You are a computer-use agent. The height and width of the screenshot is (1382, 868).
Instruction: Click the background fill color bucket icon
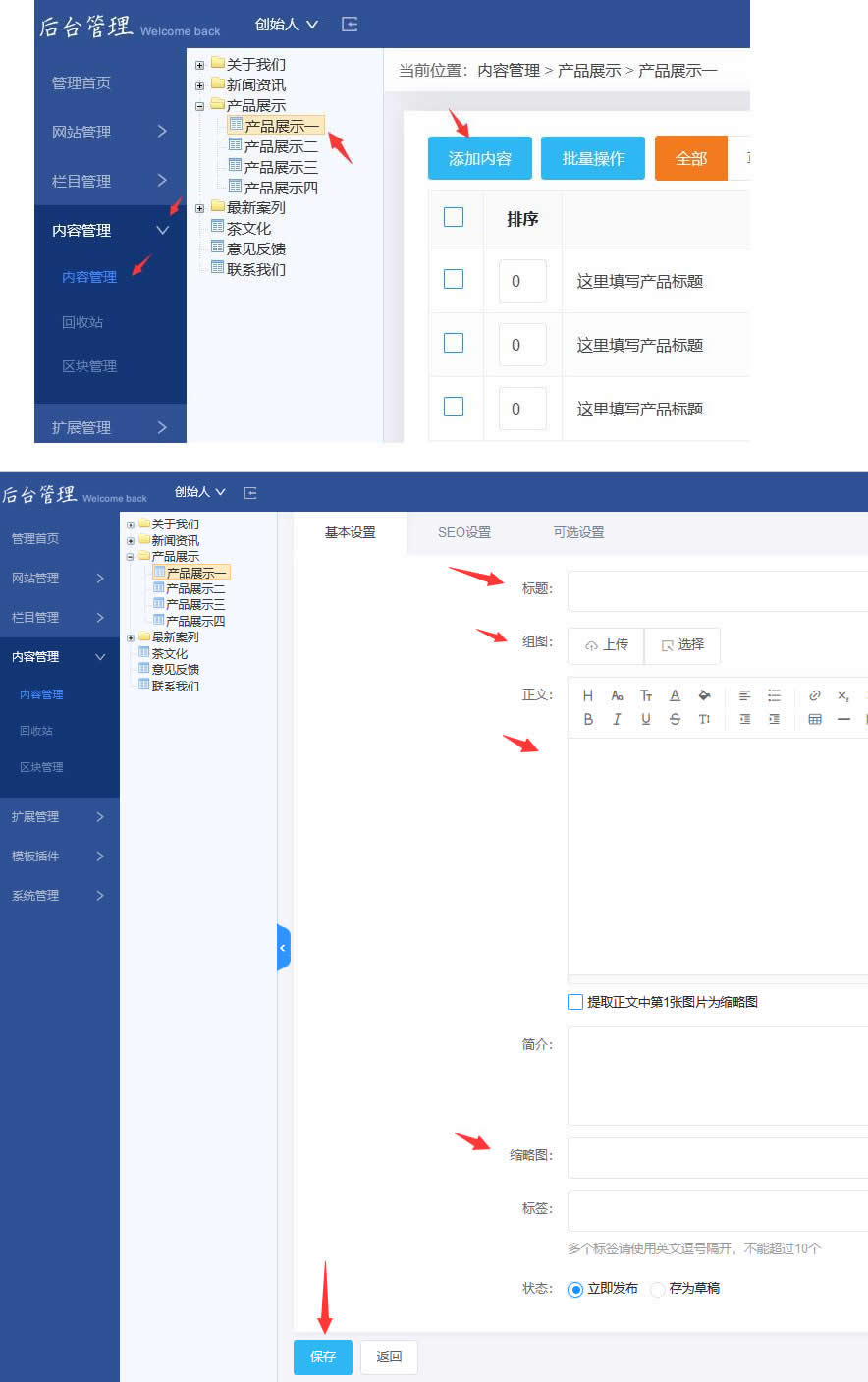point(704,695)
